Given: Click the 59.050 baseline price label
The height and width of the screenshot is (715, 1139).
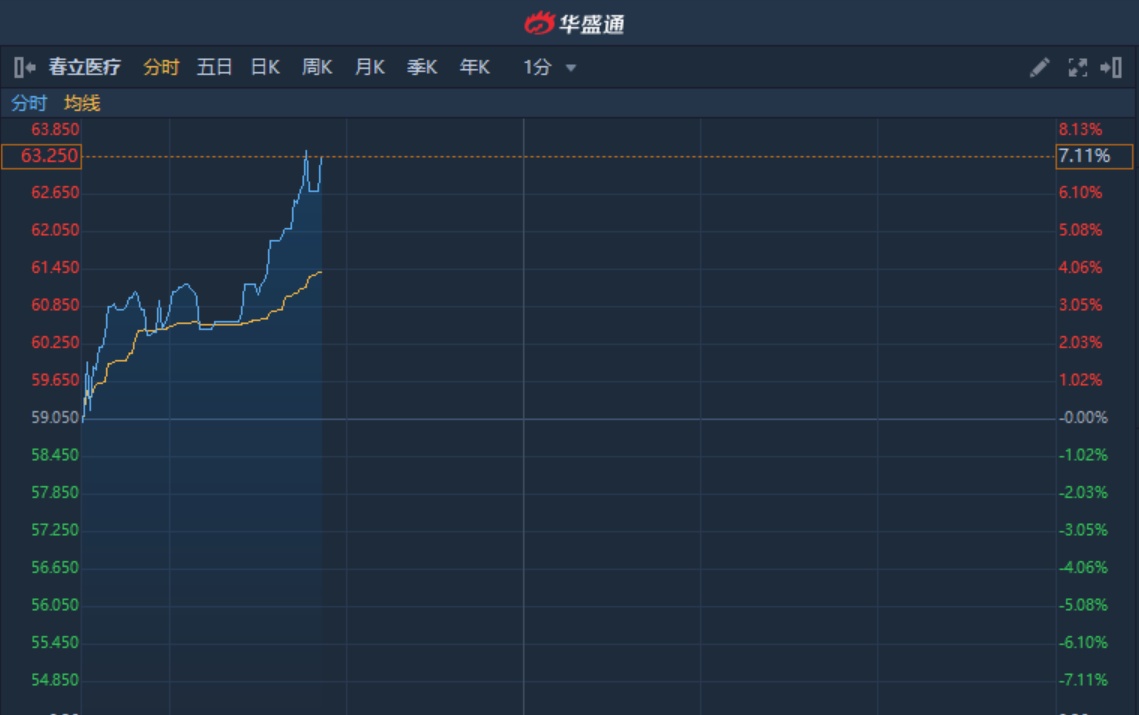Looking at the screenshot, I should [x=55, y=418].
